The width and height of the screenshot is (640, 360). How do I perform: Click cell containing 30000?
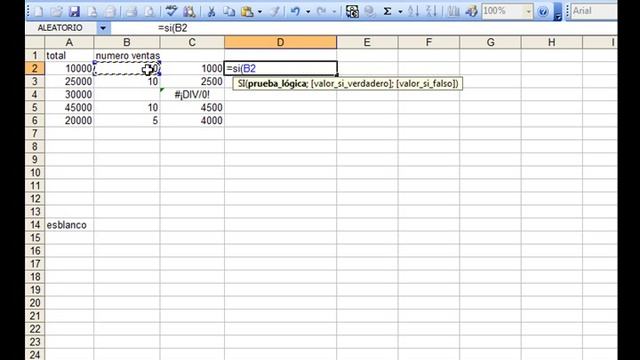[x=69, y=94]
